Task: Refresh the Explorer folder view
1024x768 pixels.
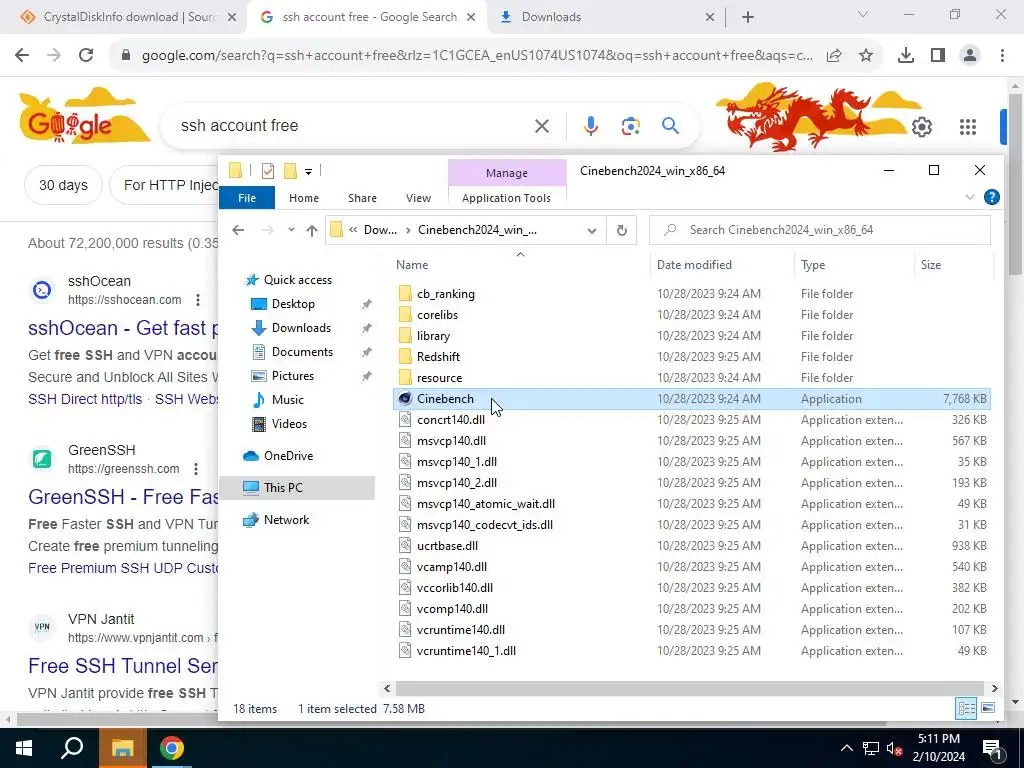Action: (622, 230)
